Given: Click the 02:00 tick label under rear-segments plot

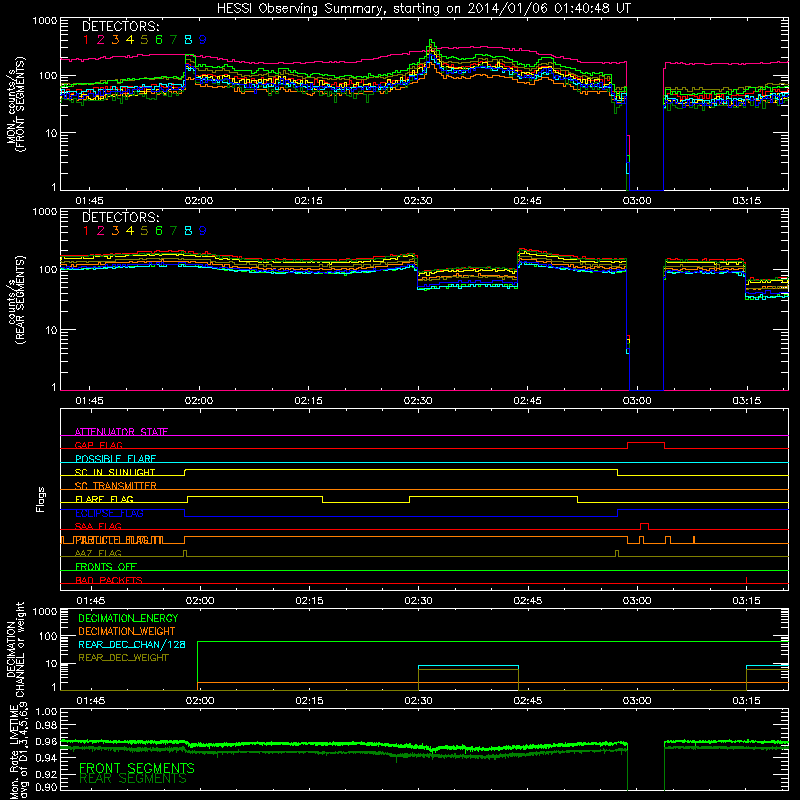Looking at the screenshot, I should (199, 401).
